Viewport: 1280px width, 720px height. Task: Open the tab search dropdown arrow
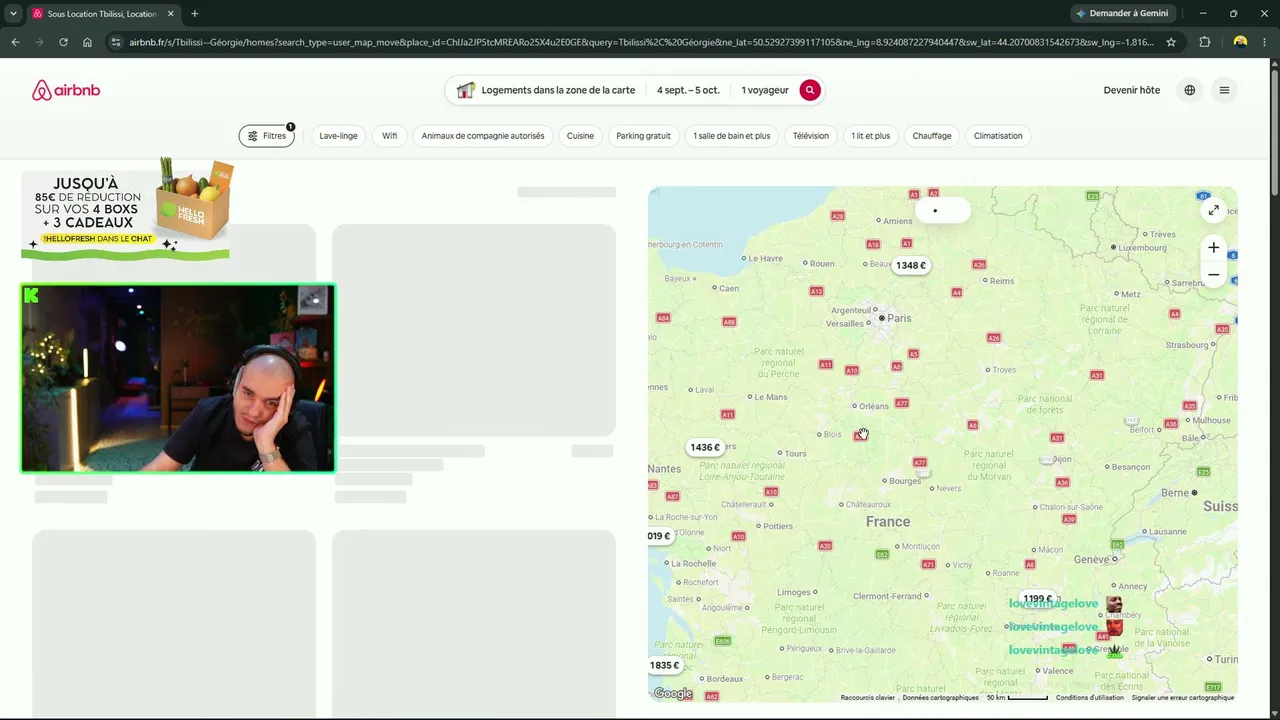(13, 14)
